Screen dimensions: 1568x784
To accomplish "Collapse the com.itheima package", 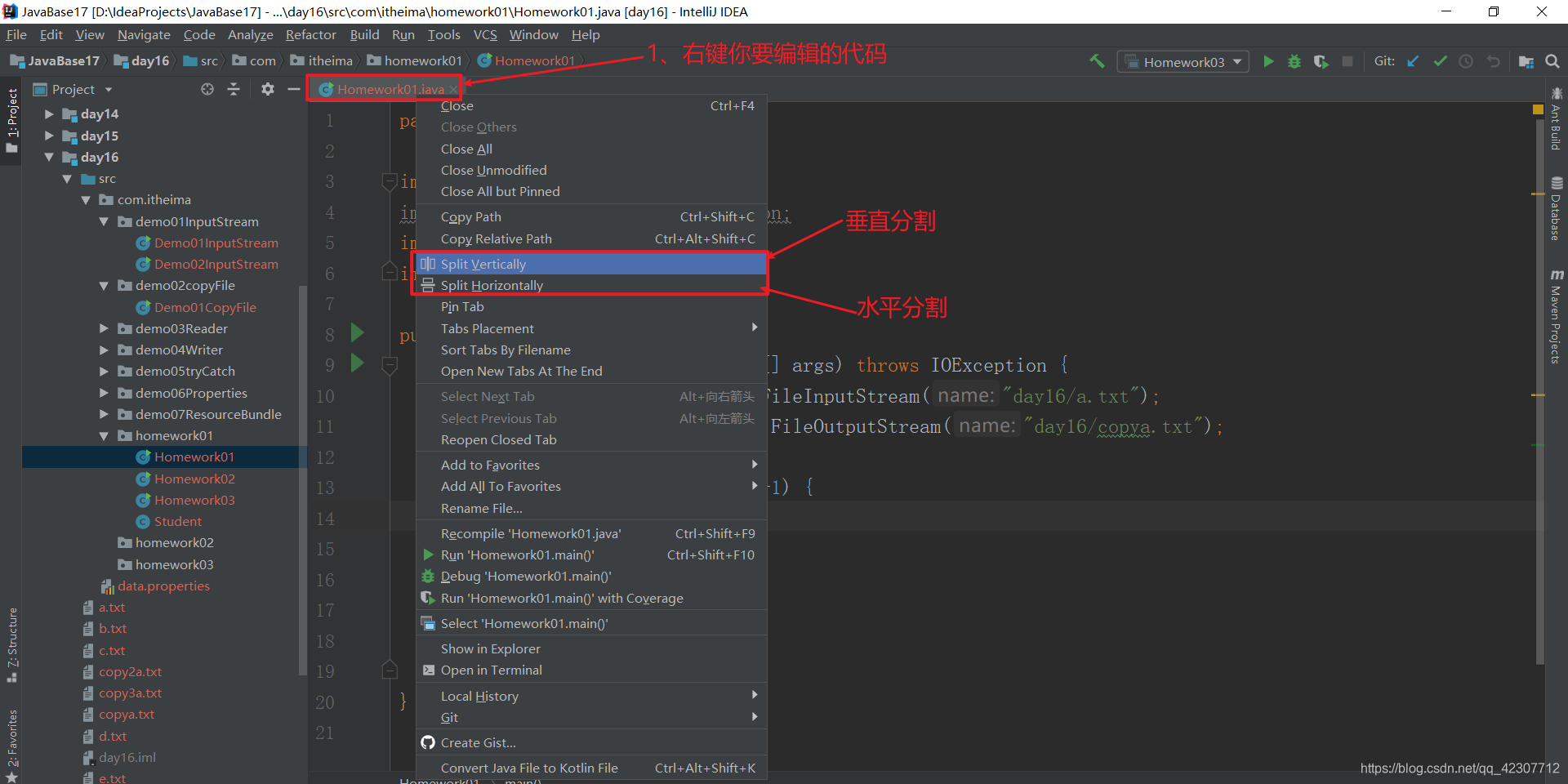I will tap(86, 200).
